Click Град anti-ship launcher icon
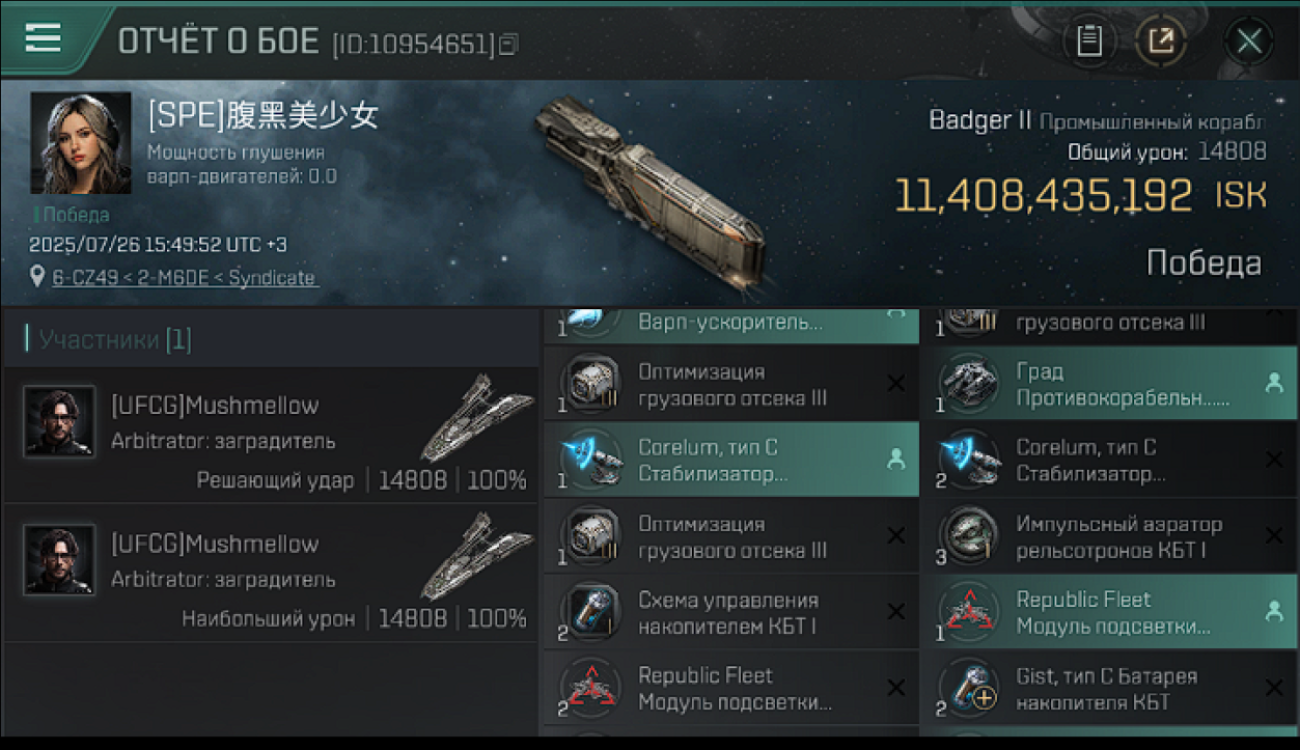1300x750 pixels. [969, 385]
